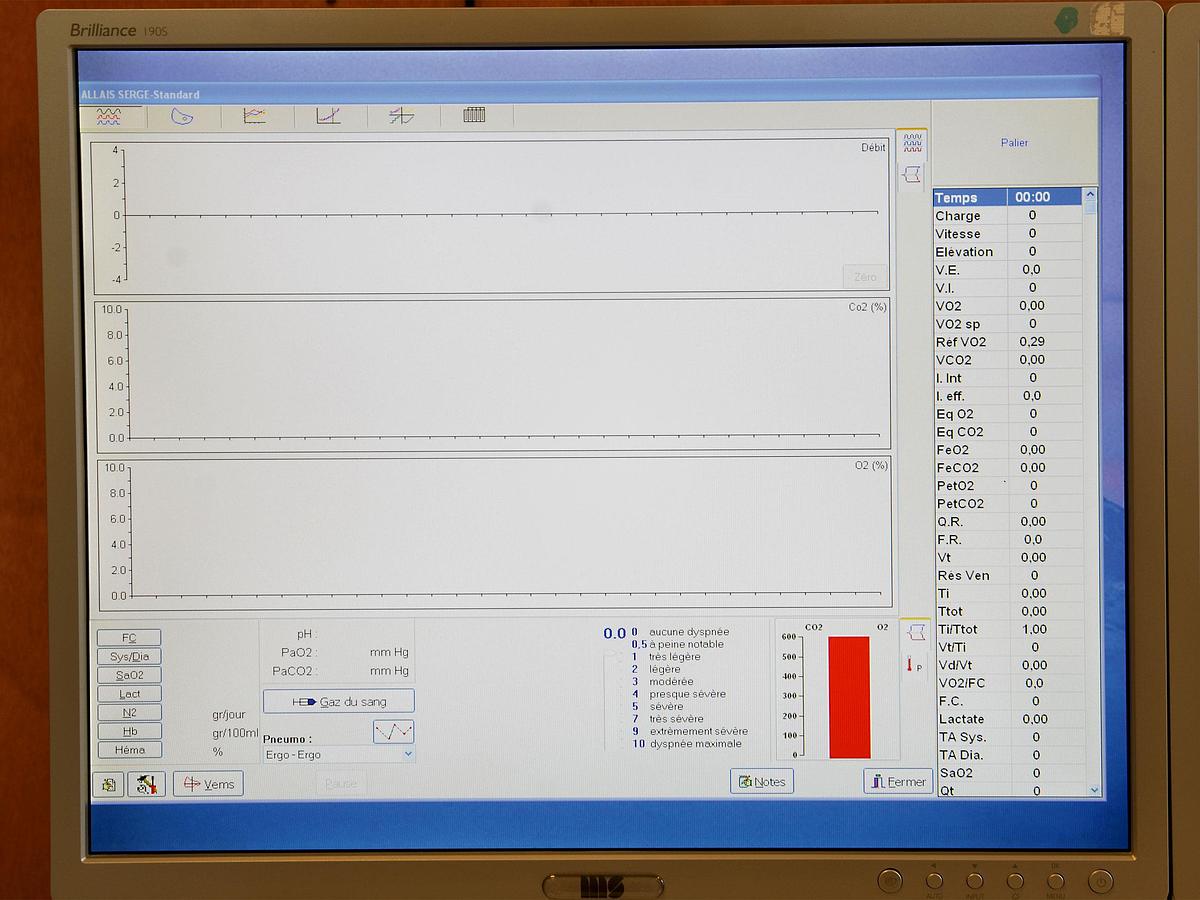1200x900 pixels.
Task: Click the Vems button
Action: [208, 784]
